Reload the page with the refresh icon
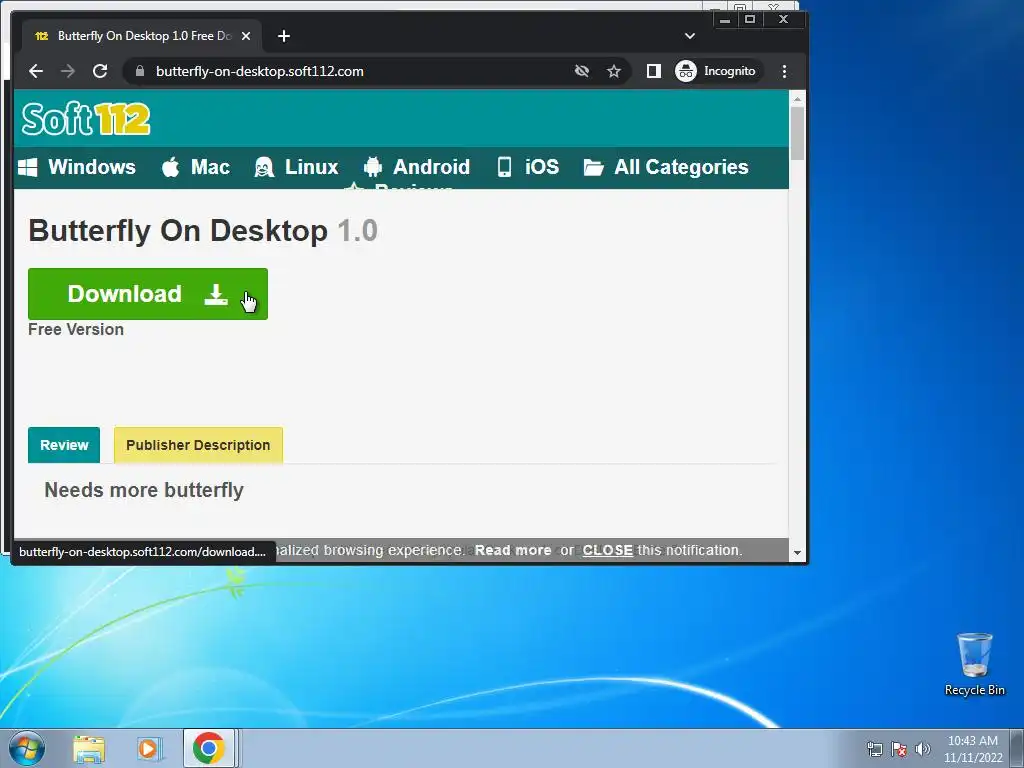The height and width of the screenshot is (768, 1024). (100, 71)
